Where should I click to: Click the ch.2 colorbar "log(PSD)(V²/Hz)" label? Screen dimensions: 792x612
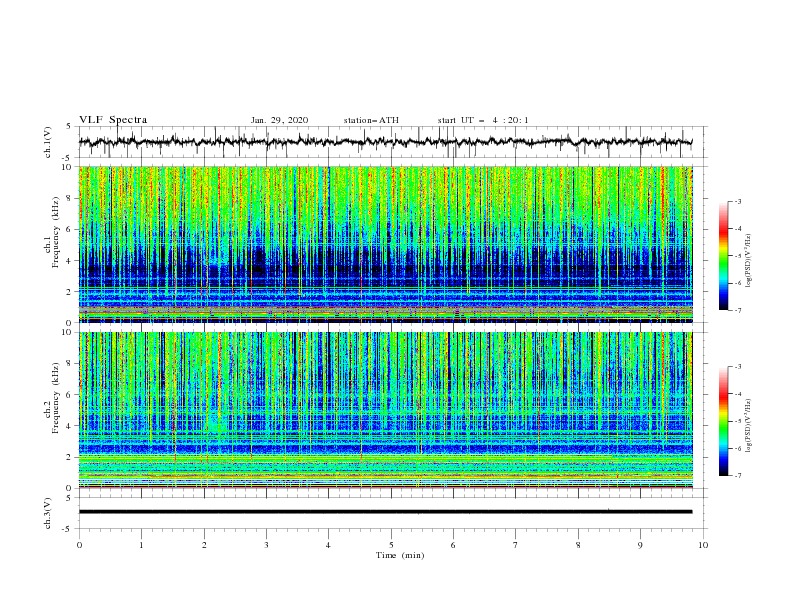(x=748, y=426)
